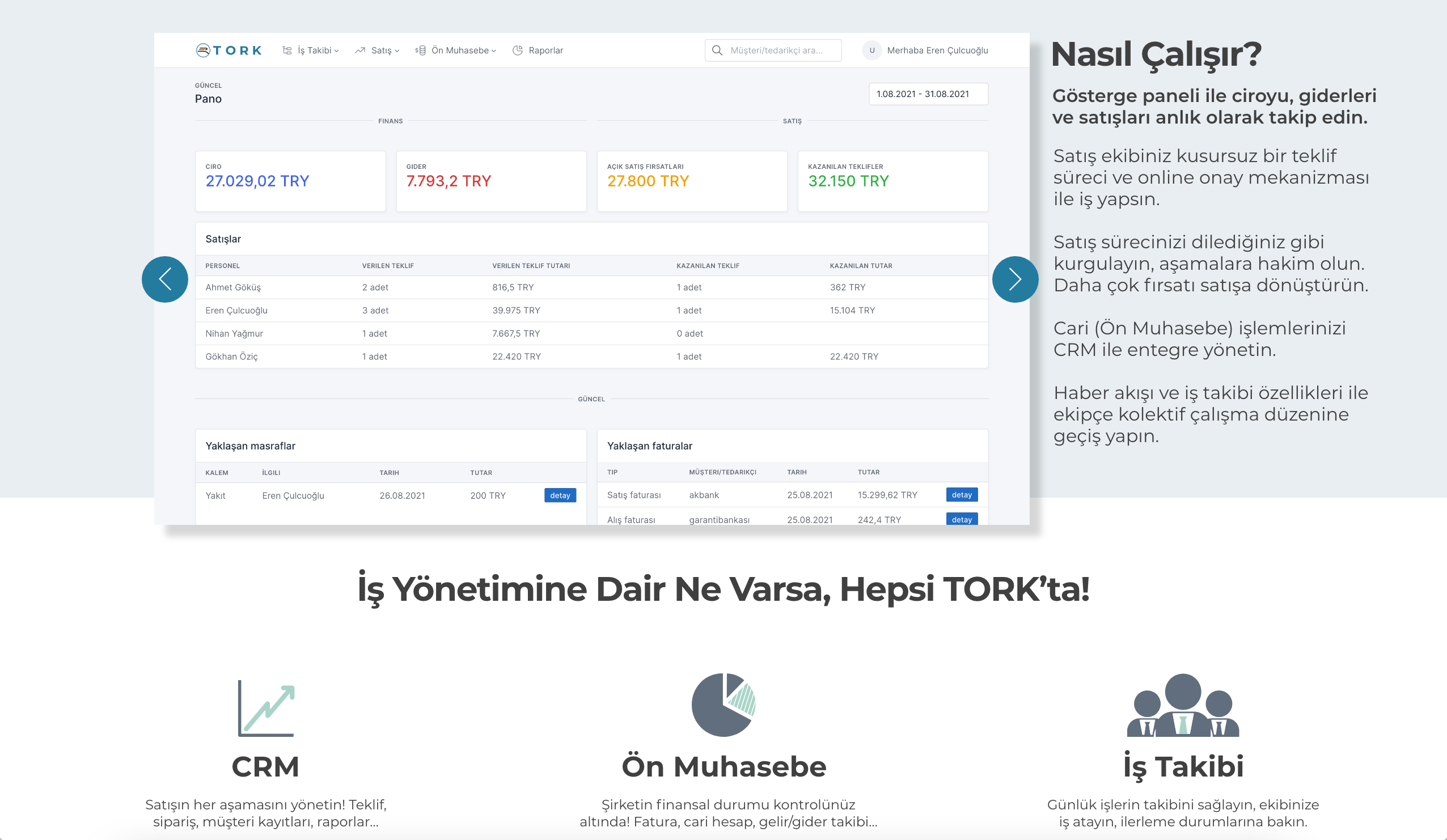Click the Nihan Yağmur row name
1447x840 pixels.
click(x=234, y=334)
